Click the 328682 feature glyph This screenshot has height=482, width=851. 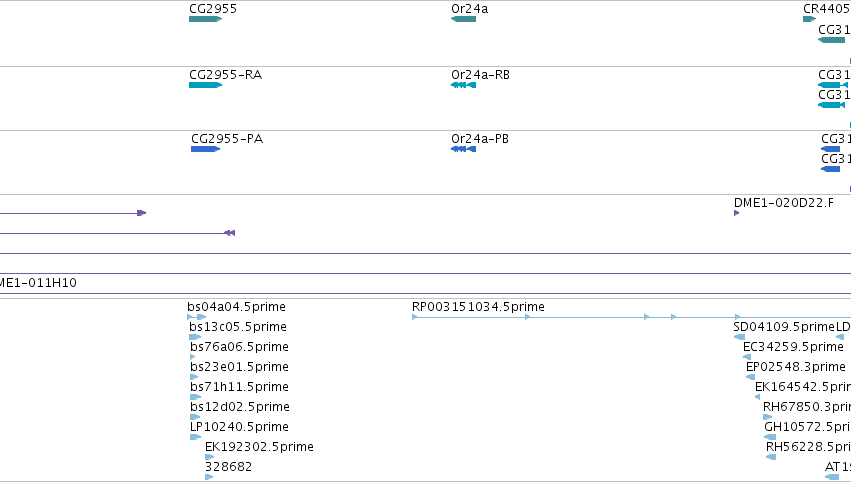pos(209,477)
